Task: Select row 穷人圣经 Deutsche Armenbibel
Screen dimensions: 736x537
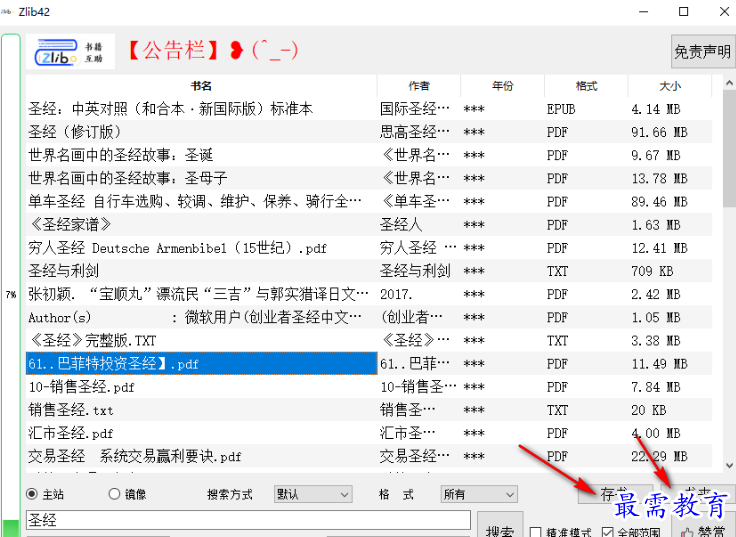Action: point(369,248)
